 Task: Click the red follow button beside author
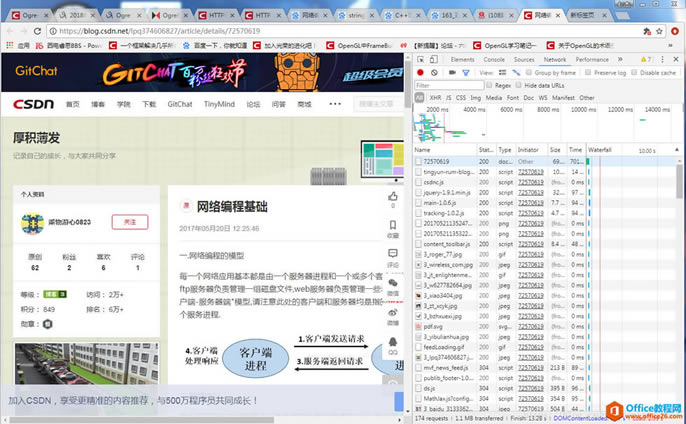point(130,222)
